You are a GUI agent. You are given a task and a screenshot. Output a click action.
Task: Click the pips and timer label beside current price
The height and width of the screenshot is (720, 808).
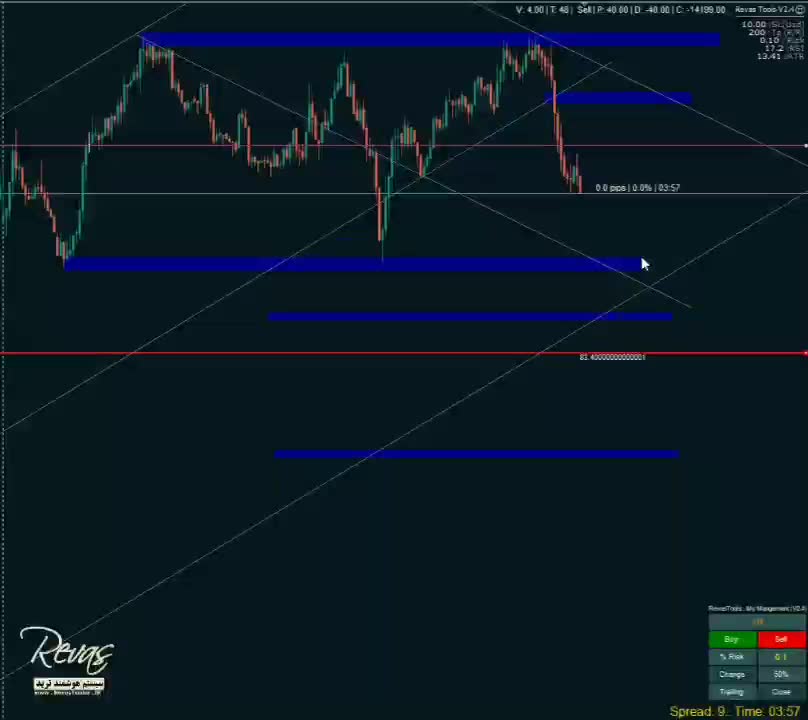click(x=637, y=188)
